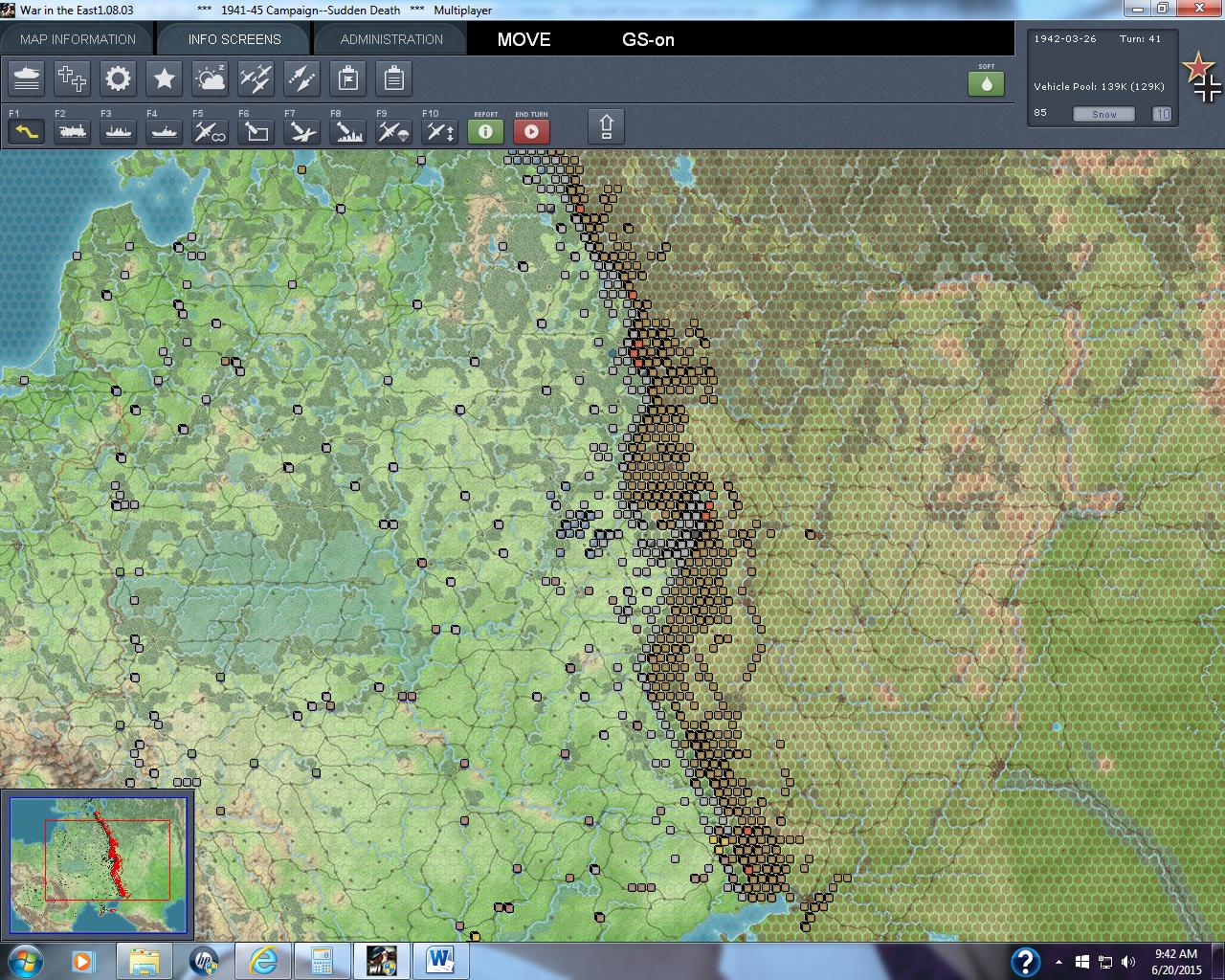Image resolution: width=1225 pixels, height=980 pixels.
Task: Open the Windows Start menu
Action: (x=25, y=961)
